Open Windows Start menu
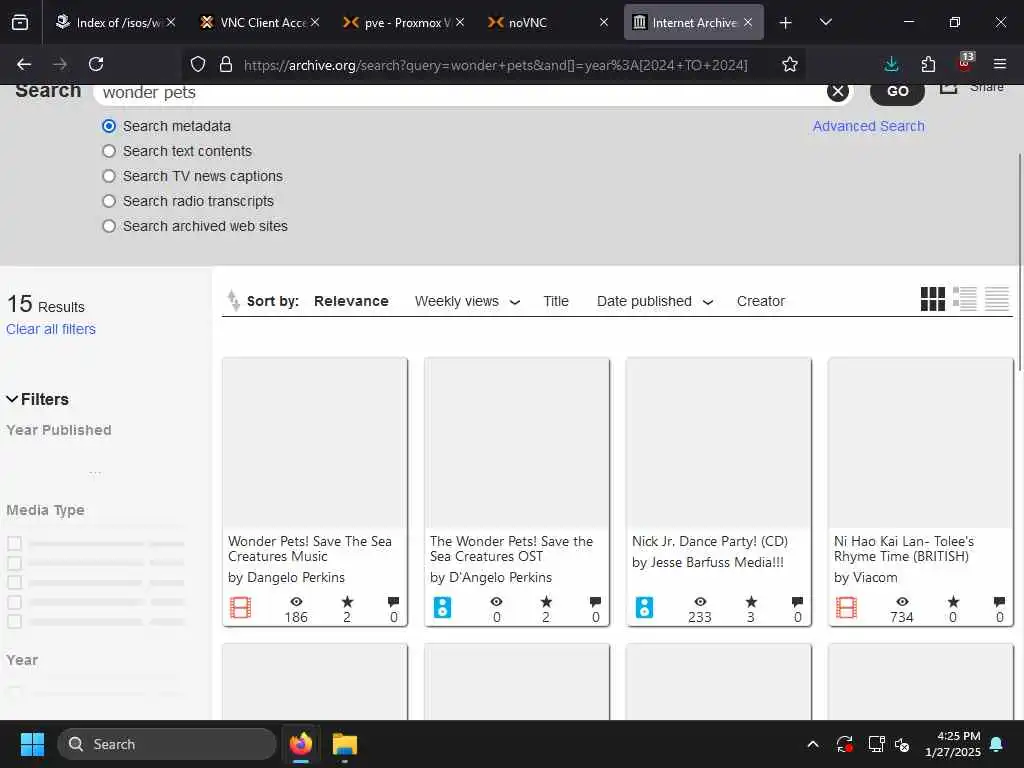The height and width of the screenshot is (768, 1024). click(32, 744)
